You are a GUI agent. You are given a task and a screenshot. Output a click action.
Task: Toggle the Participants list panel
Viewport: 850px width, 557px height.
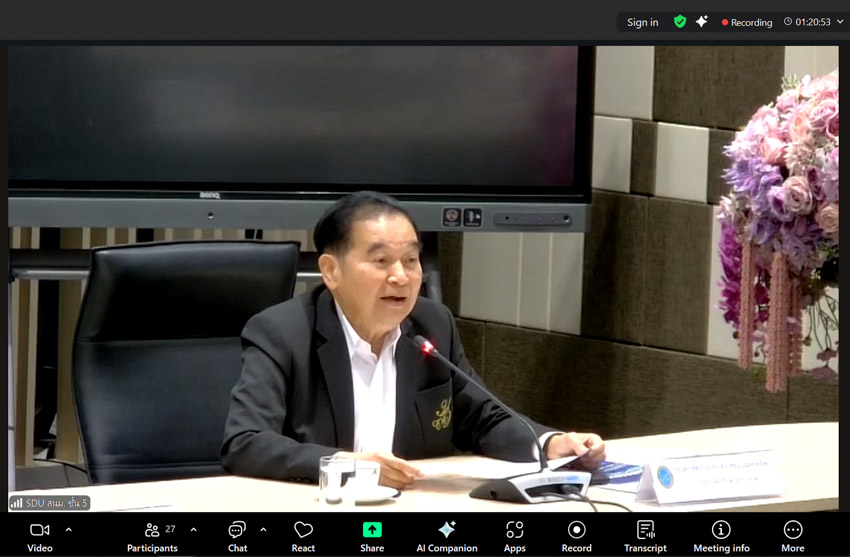[152, 535]
